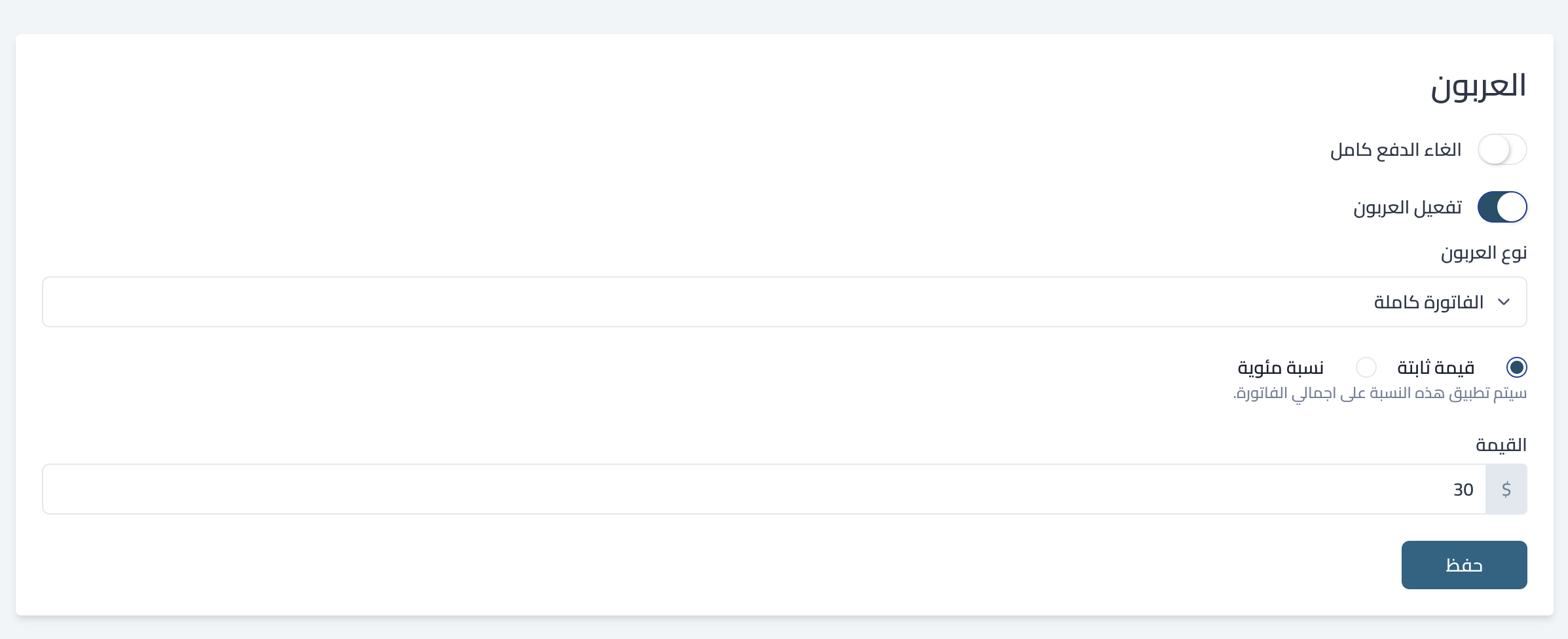
Task: Click the حفظ save button
Action: tap(1464, 565)
